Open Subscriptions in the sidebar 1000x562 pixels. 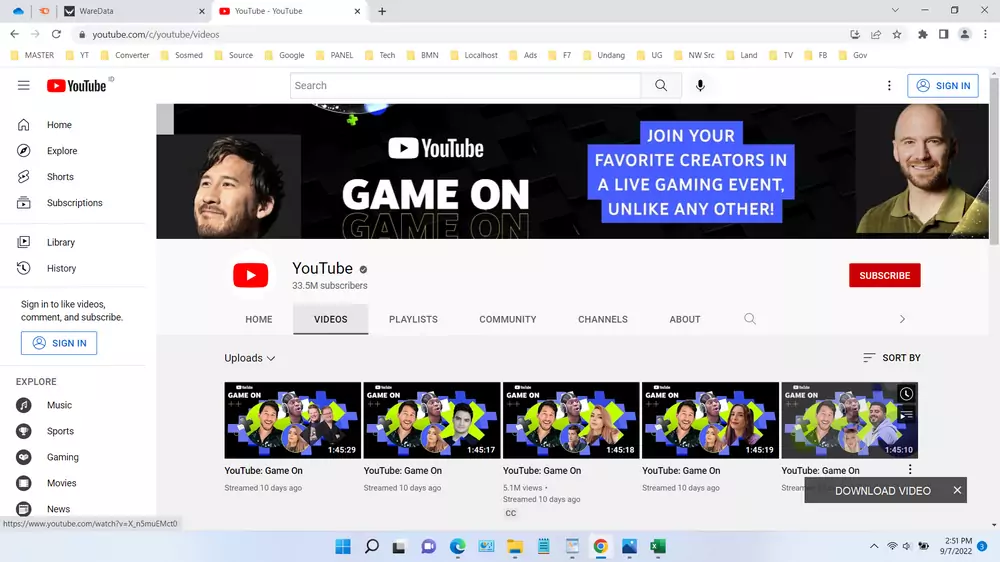tap(73, 203)
